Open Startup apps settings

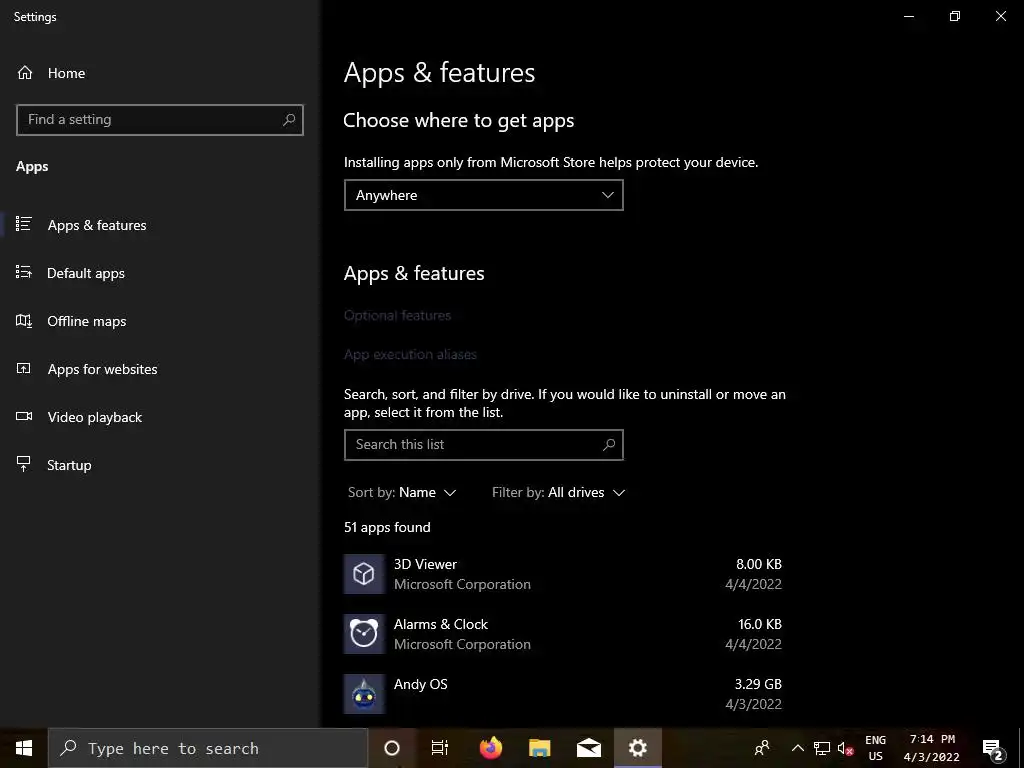(54, 465)
